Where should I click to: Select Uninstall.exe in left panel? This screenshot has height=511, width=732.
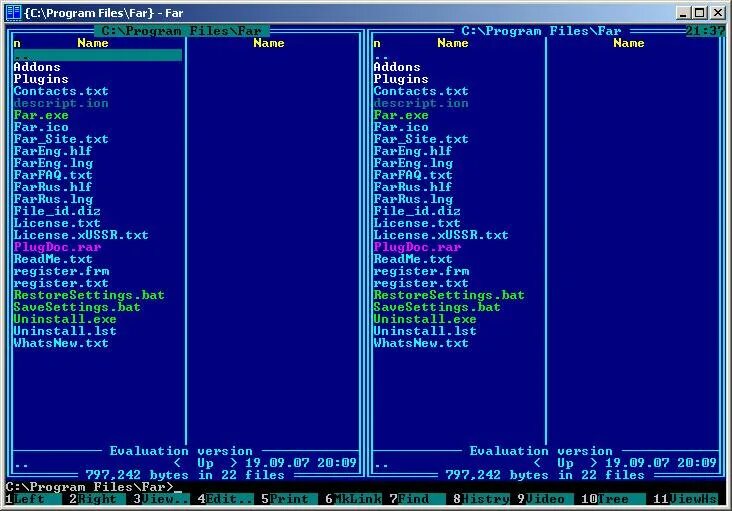(x=65, y=319)
